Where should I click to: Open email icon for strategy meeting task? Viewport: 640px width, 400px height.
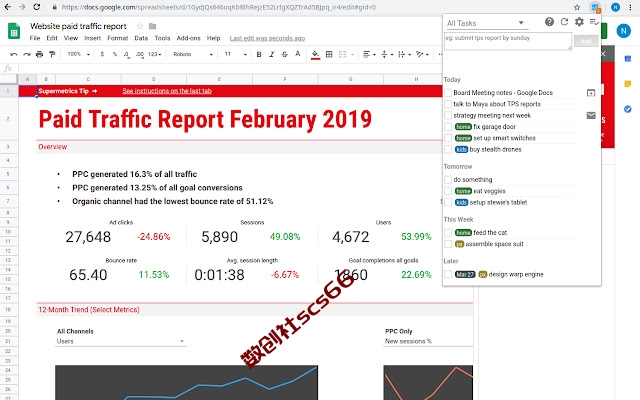(591, 116)
